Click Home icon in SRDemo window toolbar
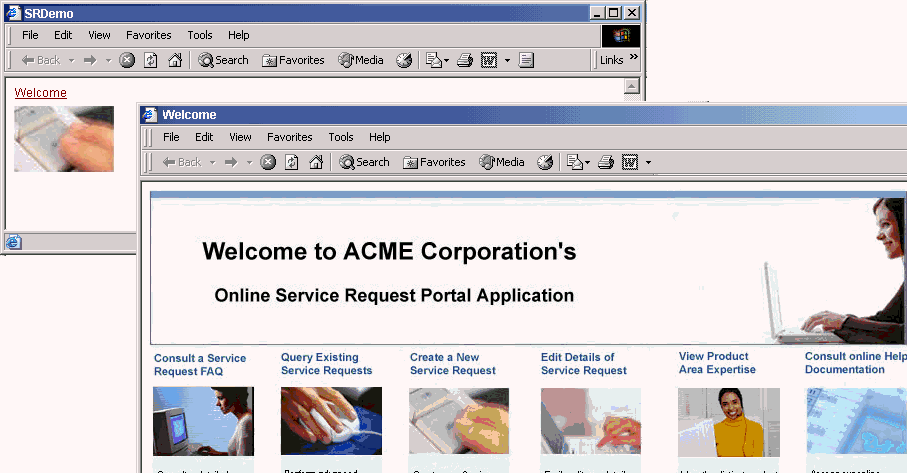The width and height of the screenshot is (907, 473). [175, 60]
